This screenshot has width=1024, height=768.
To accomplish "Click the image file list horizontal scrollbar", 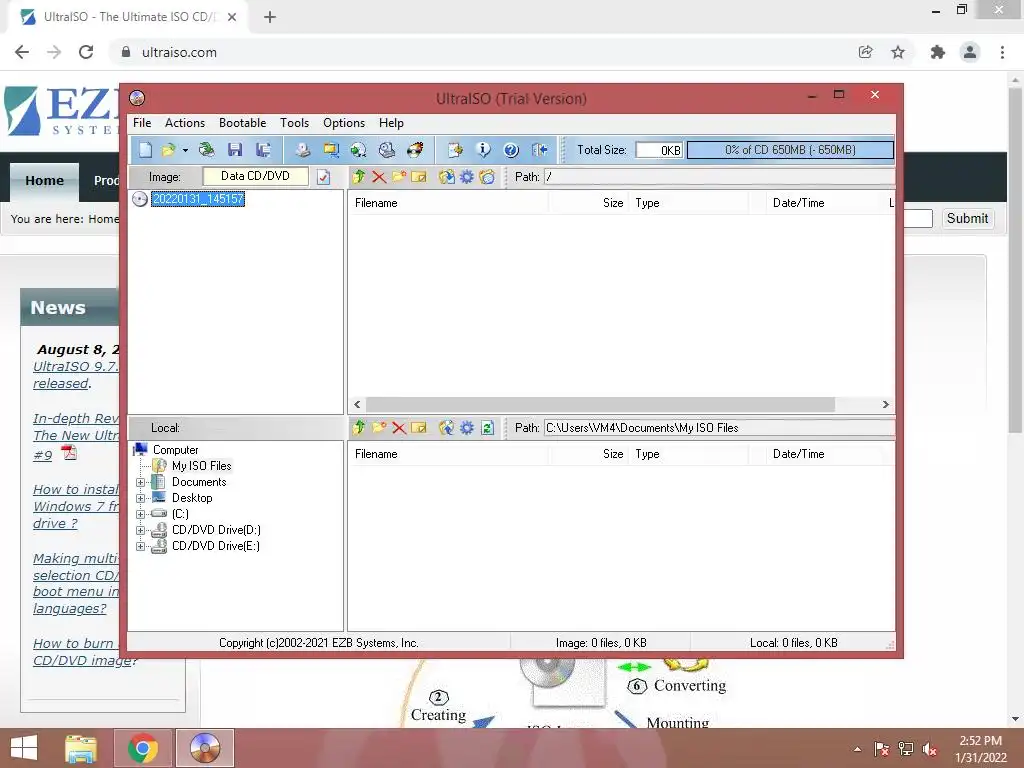I will [x=600, y=405].
